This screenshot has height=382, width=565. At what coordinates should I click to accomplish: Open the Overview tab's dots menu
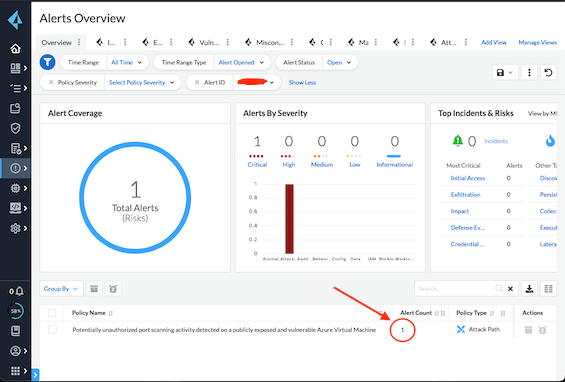tap(79, 43)
